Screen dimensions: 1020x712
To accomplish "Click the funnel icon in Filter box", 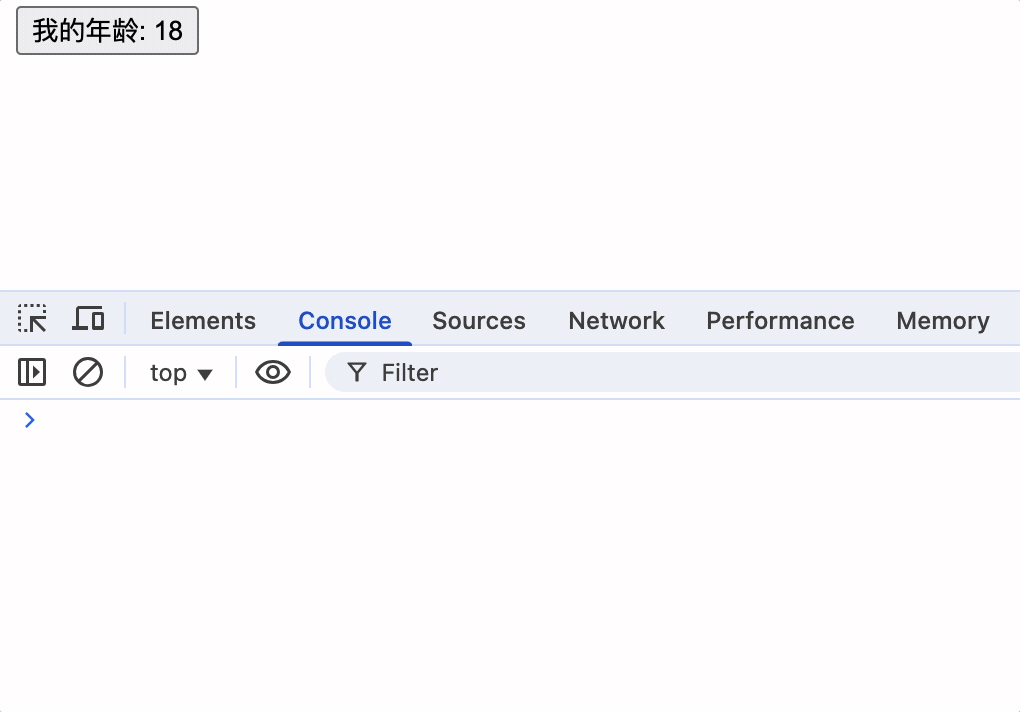I will (x=356, y=373).
